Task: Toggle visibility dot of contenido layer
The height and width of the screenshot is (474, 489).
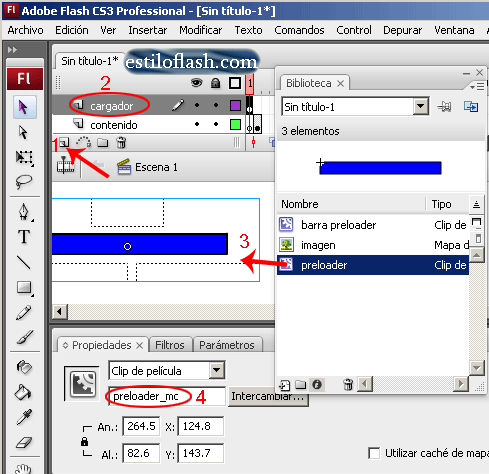Action: click(197, 124)
